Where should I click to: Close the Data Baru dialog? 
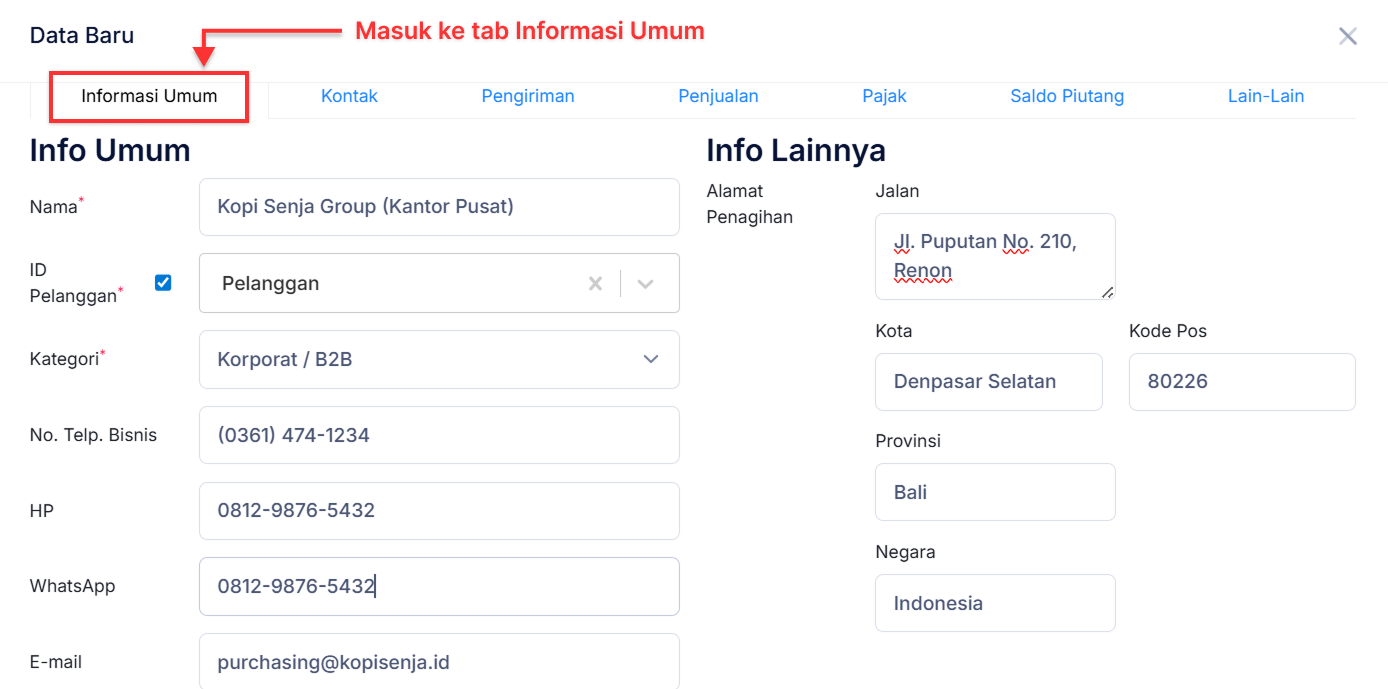(1347, 36)
